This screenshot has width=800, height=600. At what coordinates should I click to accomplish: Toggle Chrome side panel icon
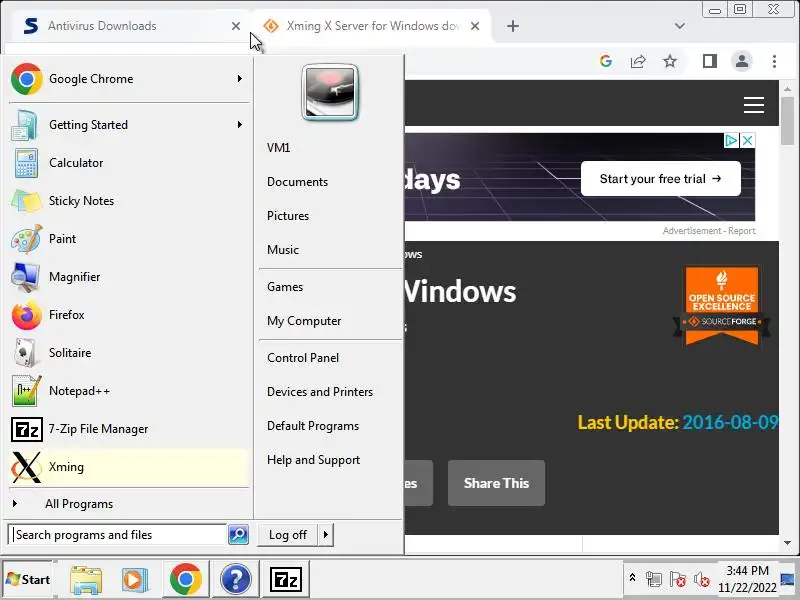pyautogui.click(x=710, y=62)
